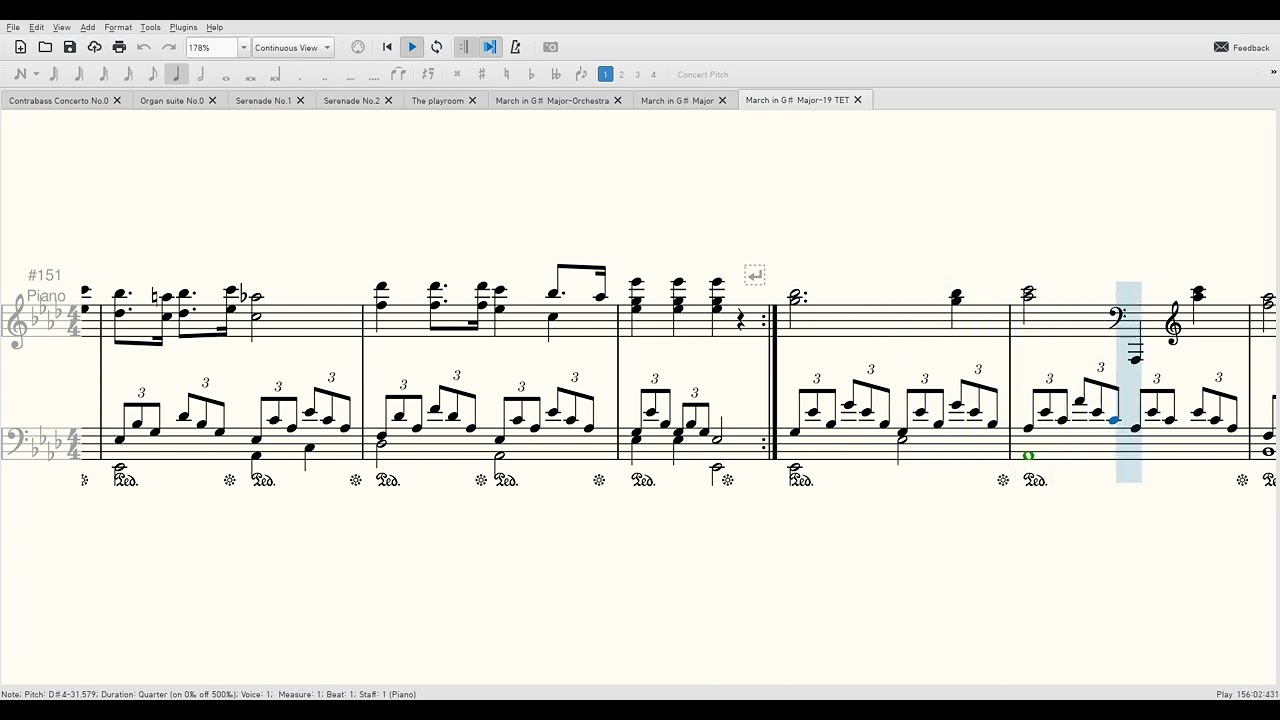
Task: Apply double flat accidental
Action: coord(556,74)
